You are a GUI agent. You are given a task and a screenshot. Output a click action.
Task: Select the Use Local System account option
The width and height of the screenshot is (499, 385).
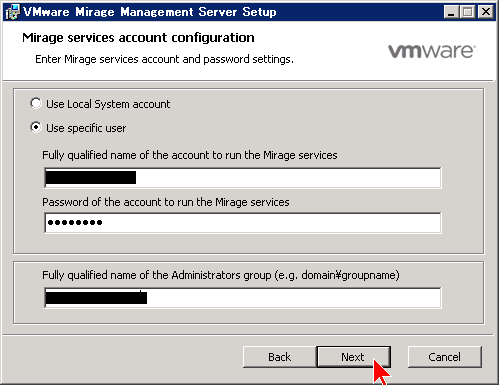36,103
